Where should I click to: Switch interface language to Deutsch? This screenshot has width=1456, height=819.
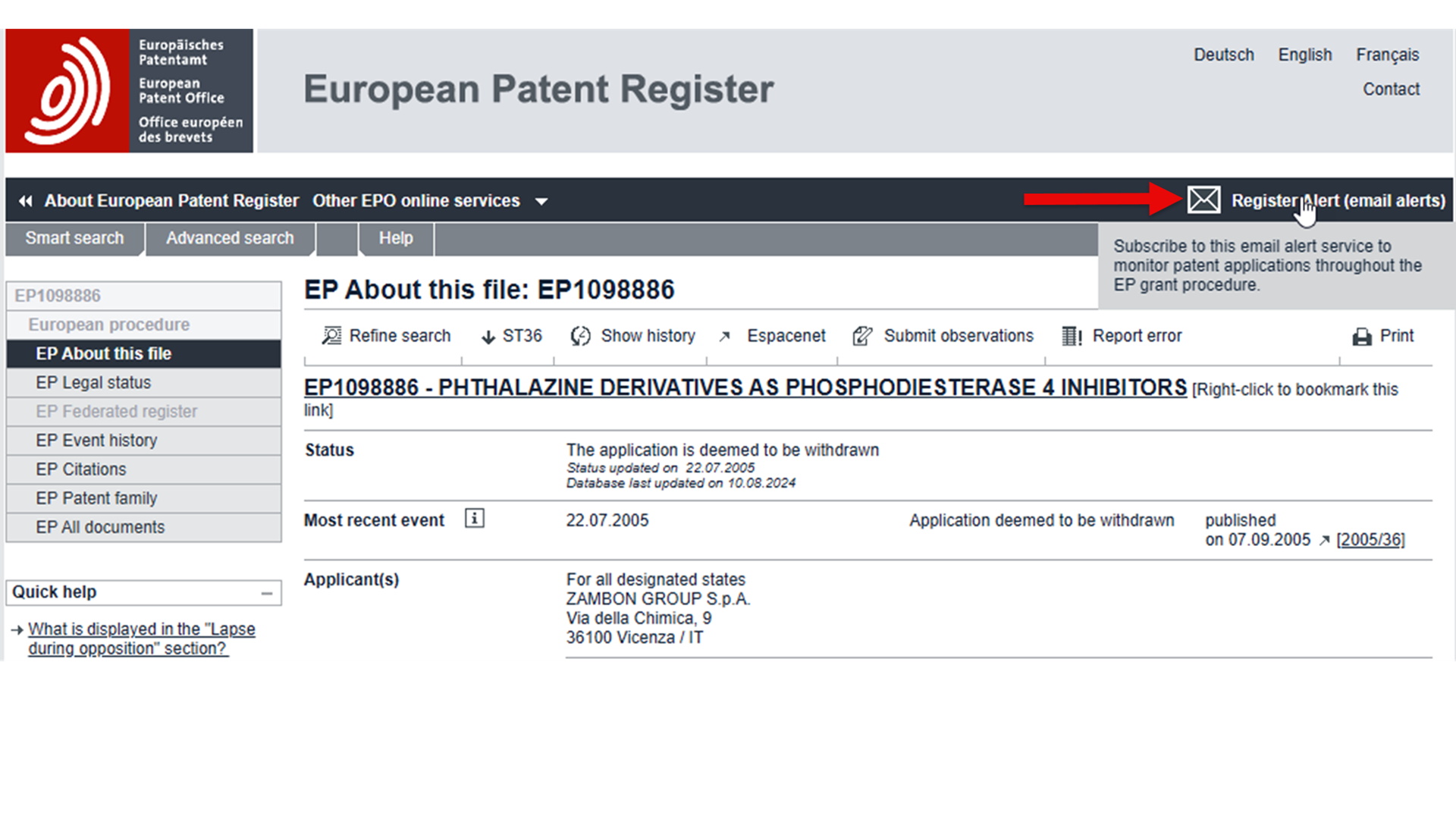pyautogui.click(x=1223, y=55)
